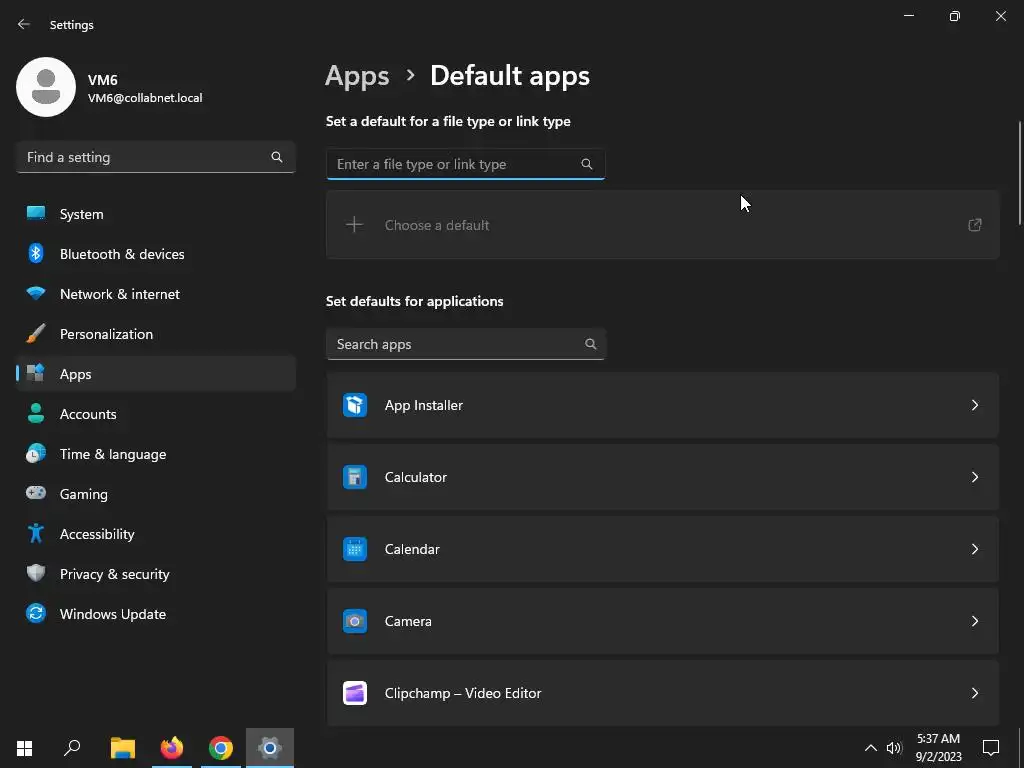1024x768 pixels.
Task: Show hidden system tray icons
Action: click(870, 748)
